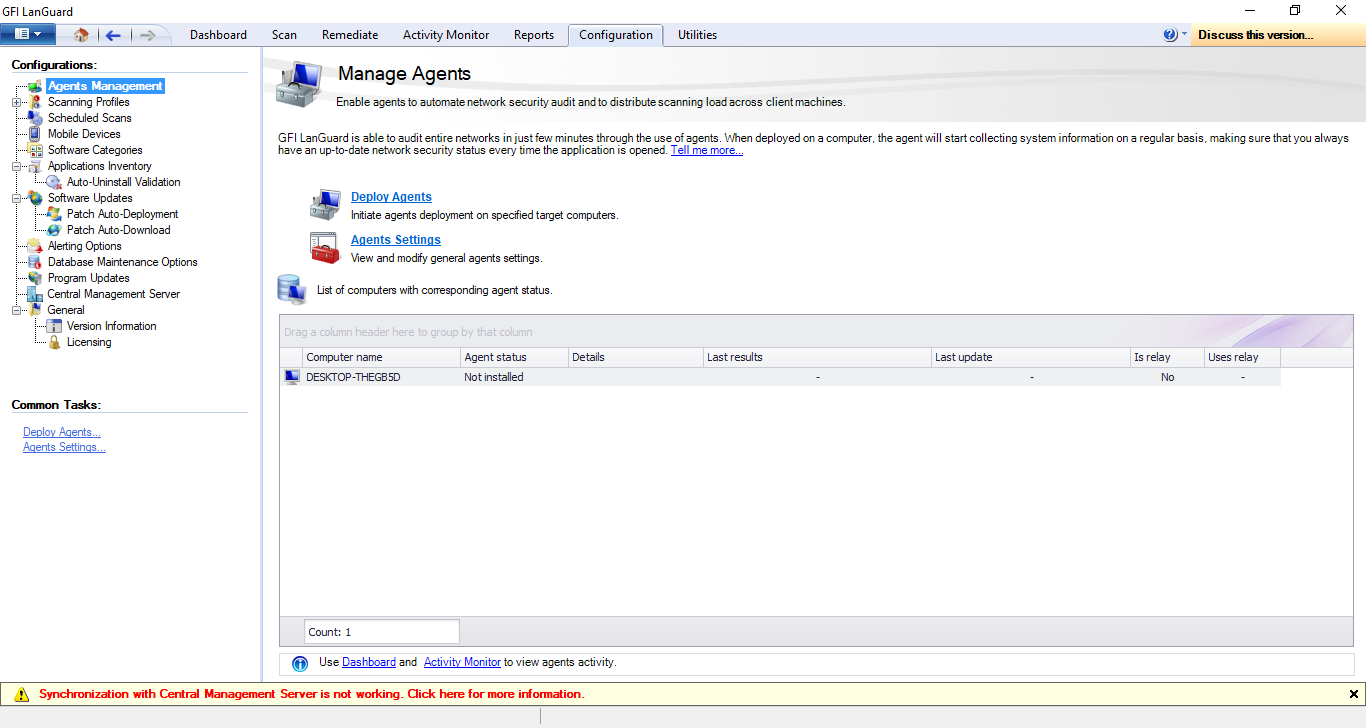Click the Agents Management tree icon
The width and height of the screenshot is (1366, 728).
35,86
